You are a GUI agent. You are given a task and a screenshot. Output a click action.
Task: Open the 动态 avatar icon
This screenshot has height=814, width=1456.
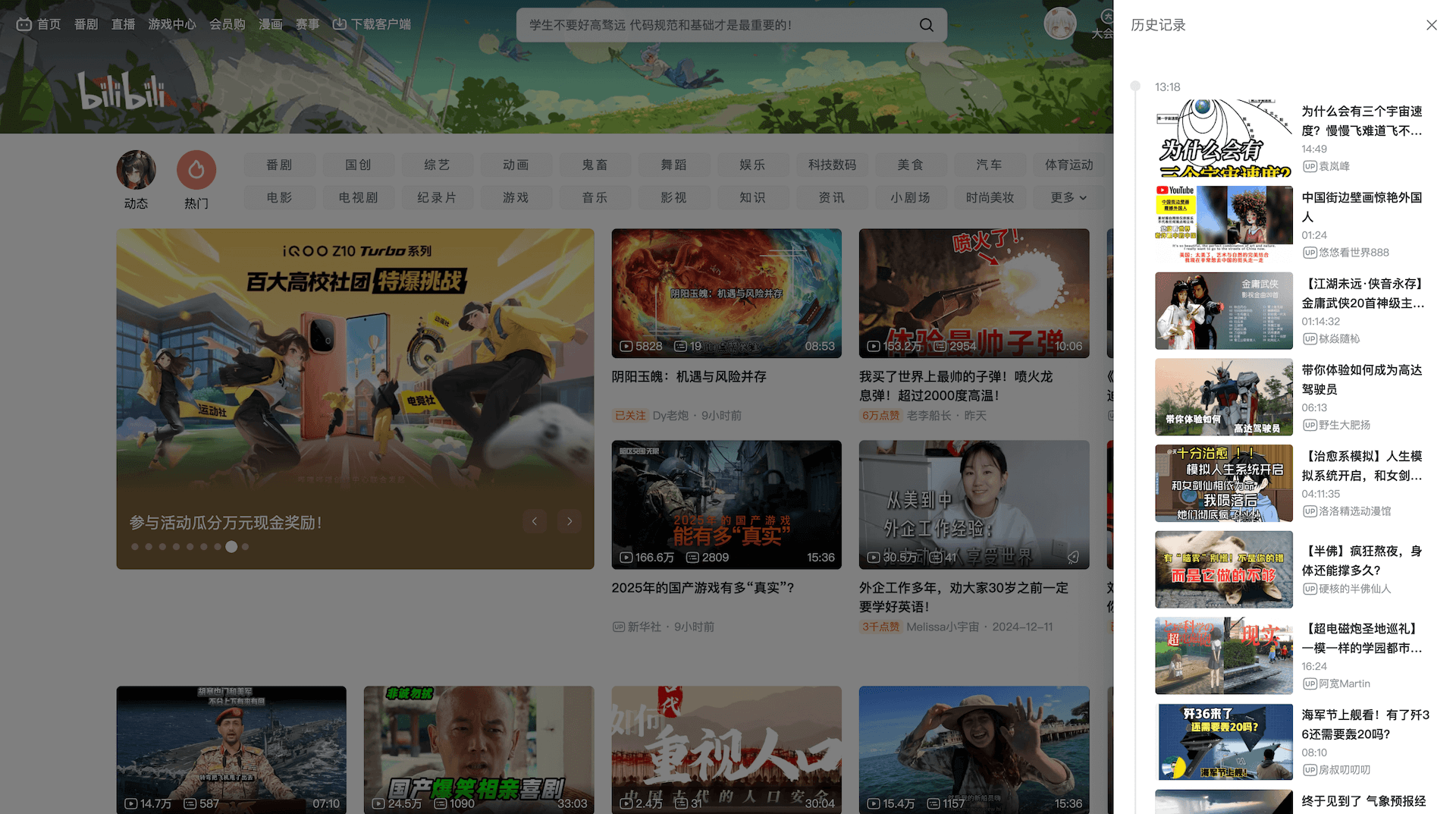[x=136, y=169]
